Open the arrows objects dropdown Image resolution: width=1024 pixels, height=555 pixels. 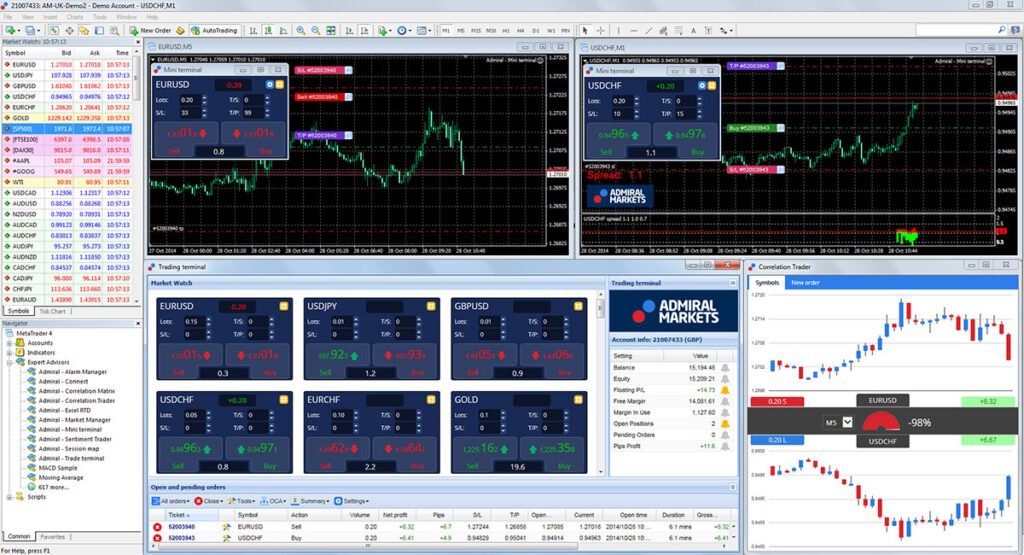tap(726, 30)
